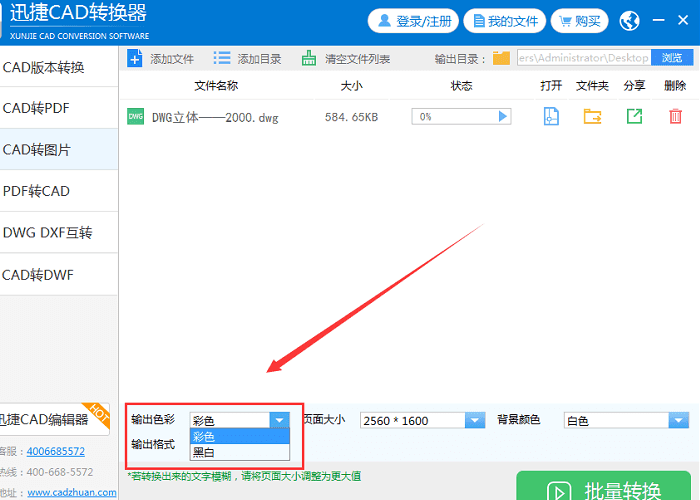Open the output directory folder icon
Viewport: 700px width, 500px height.
501,58
